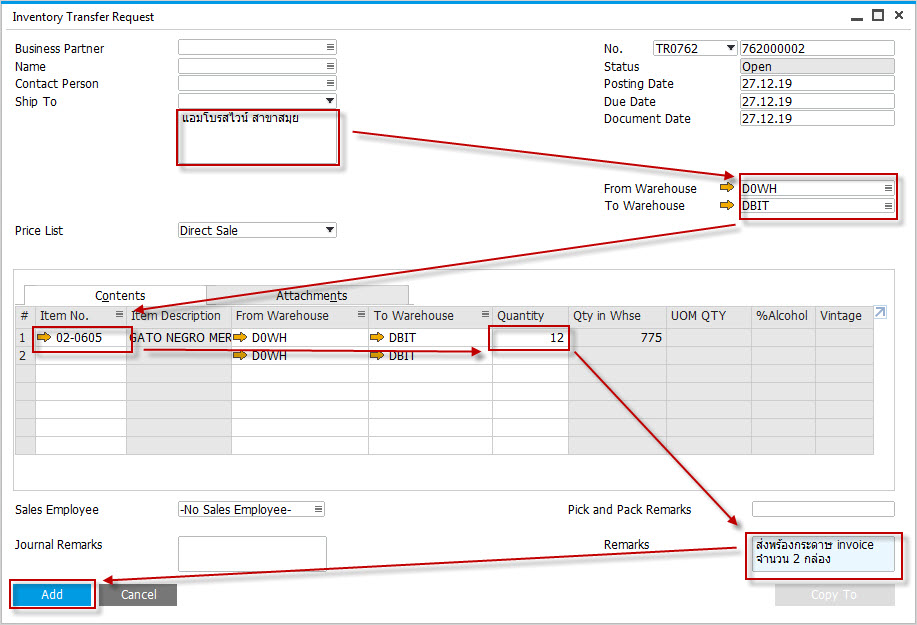Click the Pick and Pack Remarks field
Viewport: 917px width, 625px height.
(823, 509)
